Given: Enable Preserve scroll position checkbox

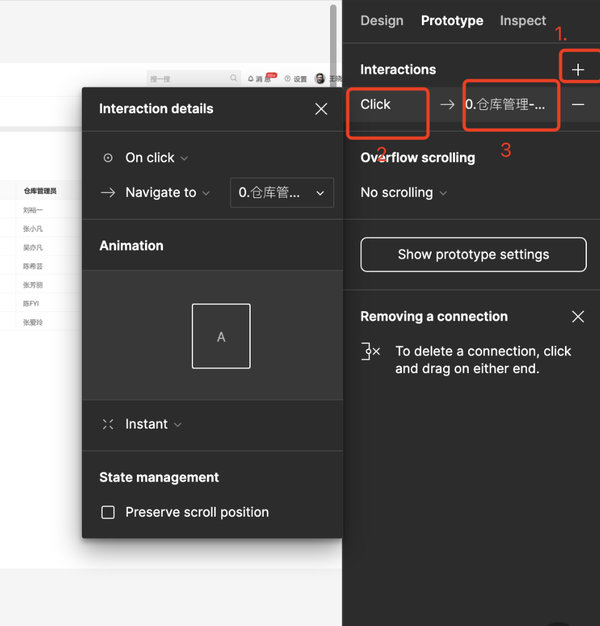Looking at the screenshot, I should coord(108,512).
